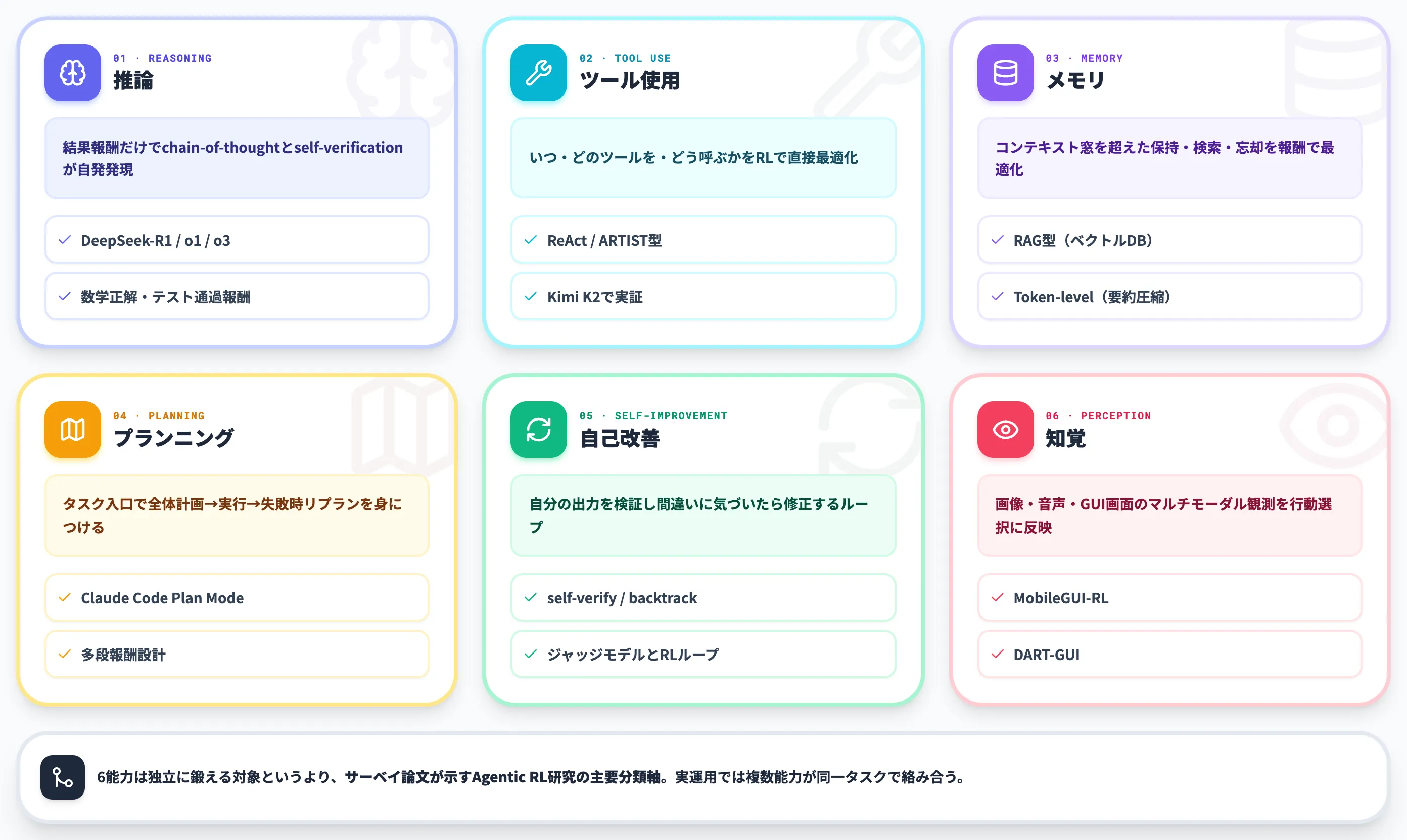Select the メモリ card heading
Screen dimensions: 1407x840
point(1075,80)
